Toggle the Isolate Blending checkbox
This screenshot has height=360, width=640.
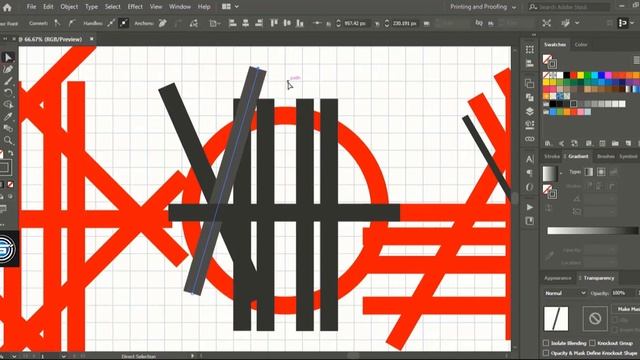[x=546, y=343]
